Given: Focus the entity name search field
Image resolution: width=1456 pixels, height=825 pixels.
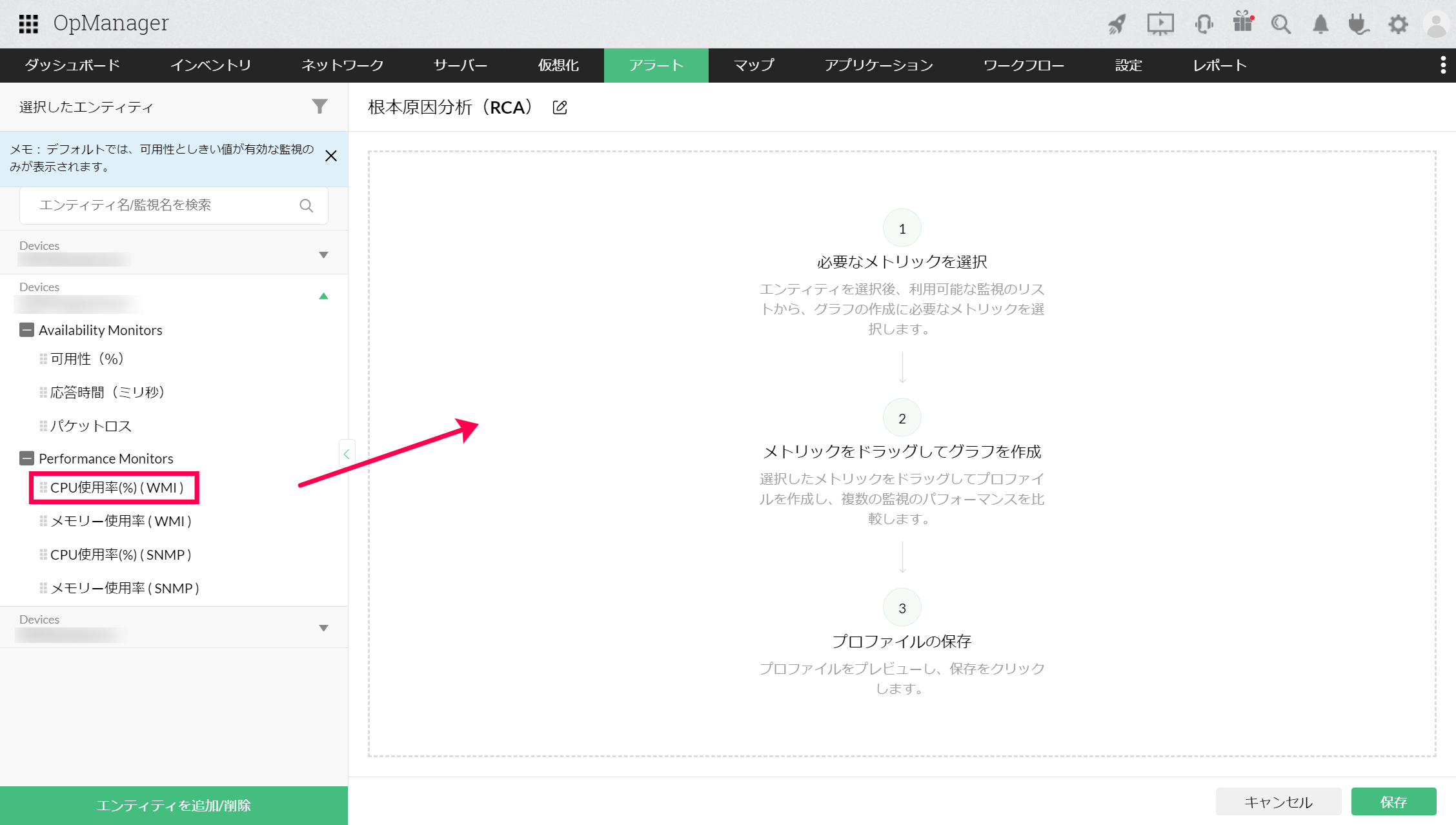Looking at the screenshot, I should [161, 205].
